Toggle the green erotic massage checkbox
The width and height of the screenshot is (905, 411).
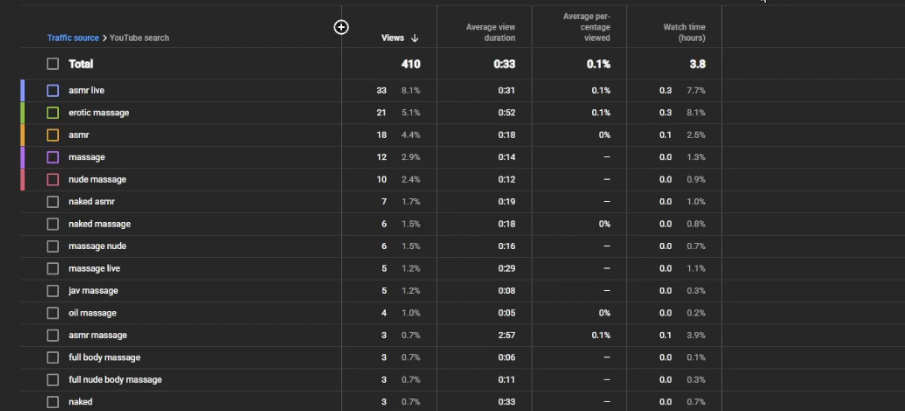[x=53, y=113]
